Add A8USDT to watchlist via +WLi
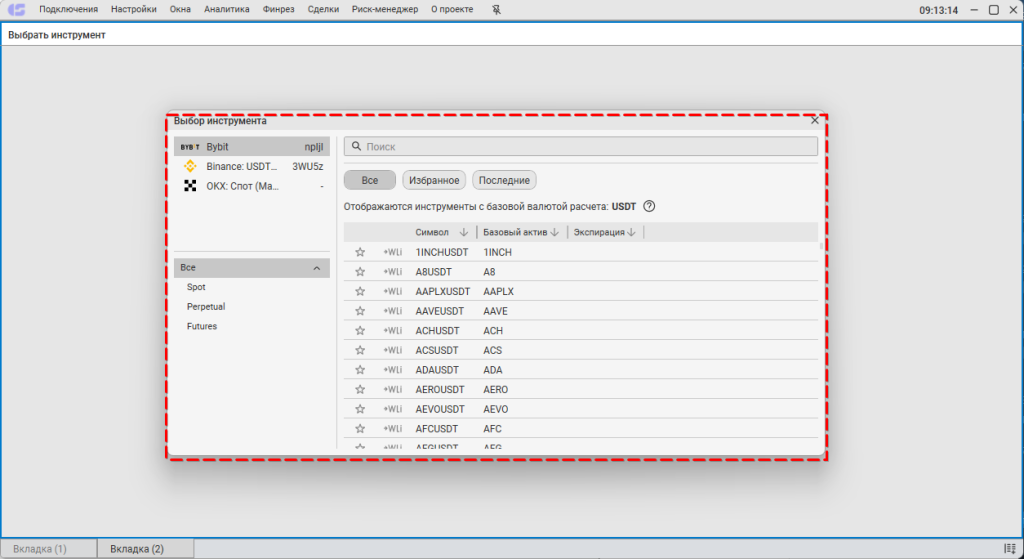 click(392, 272)
